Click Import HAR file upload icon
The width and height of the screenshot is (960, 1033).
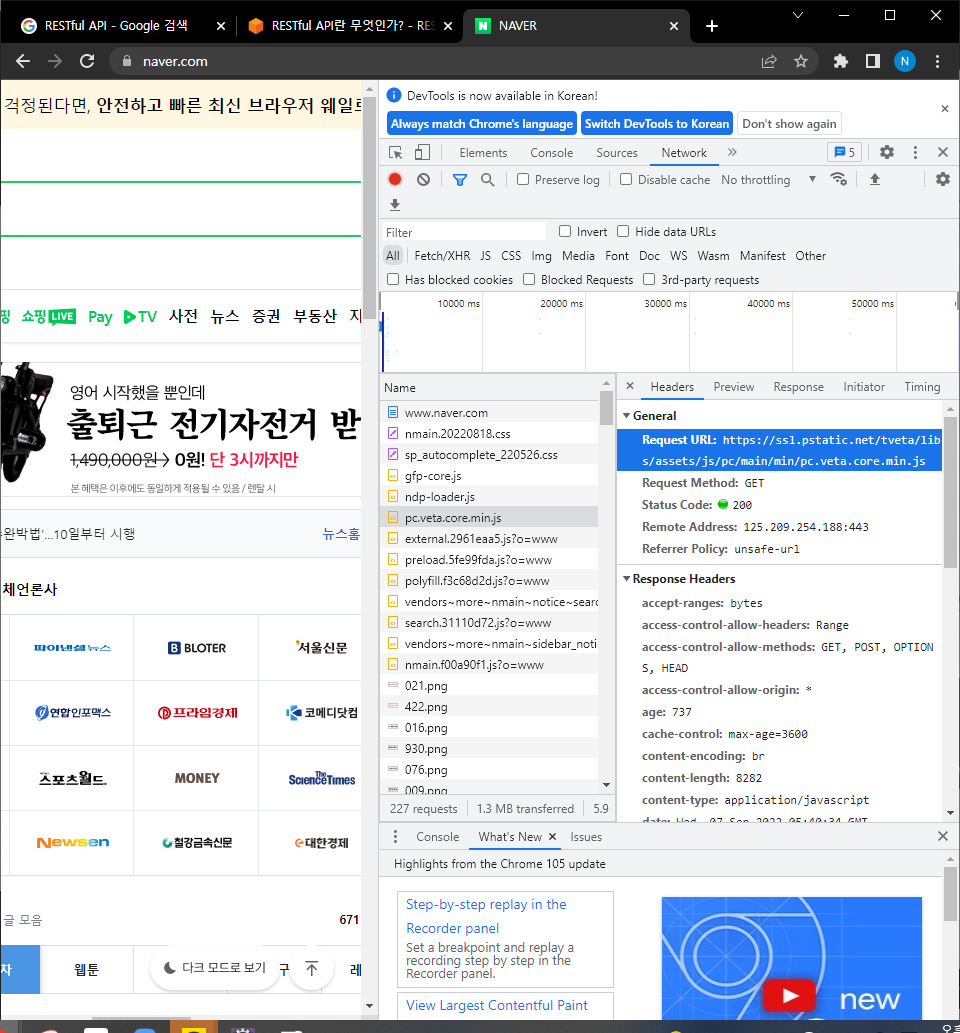(x=875, y=179)
